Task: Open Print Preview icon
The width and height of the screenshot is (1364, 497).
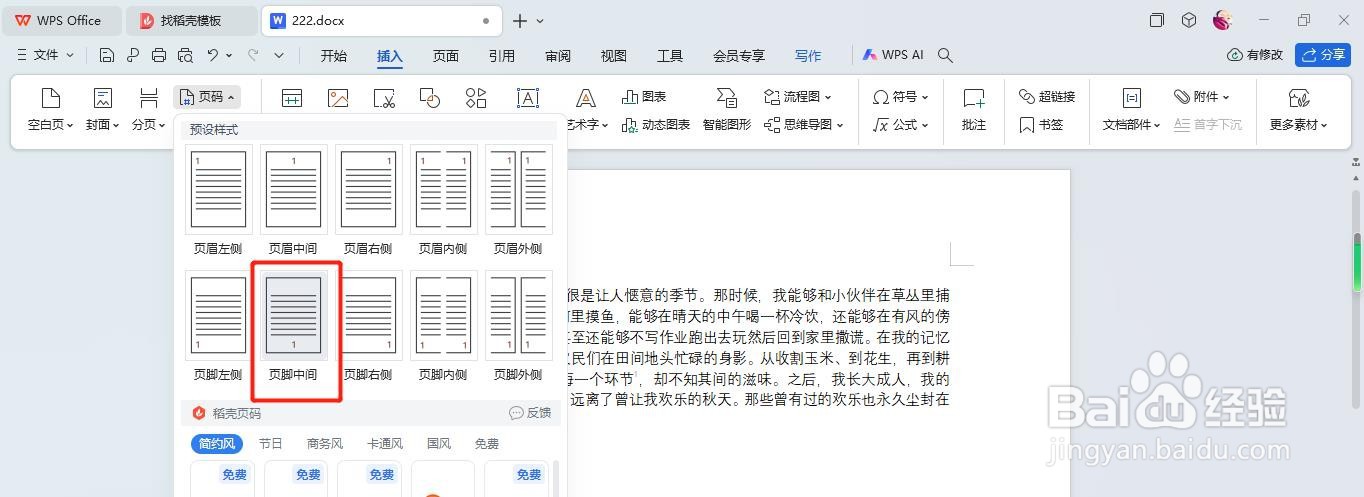Action: (185, 55)
